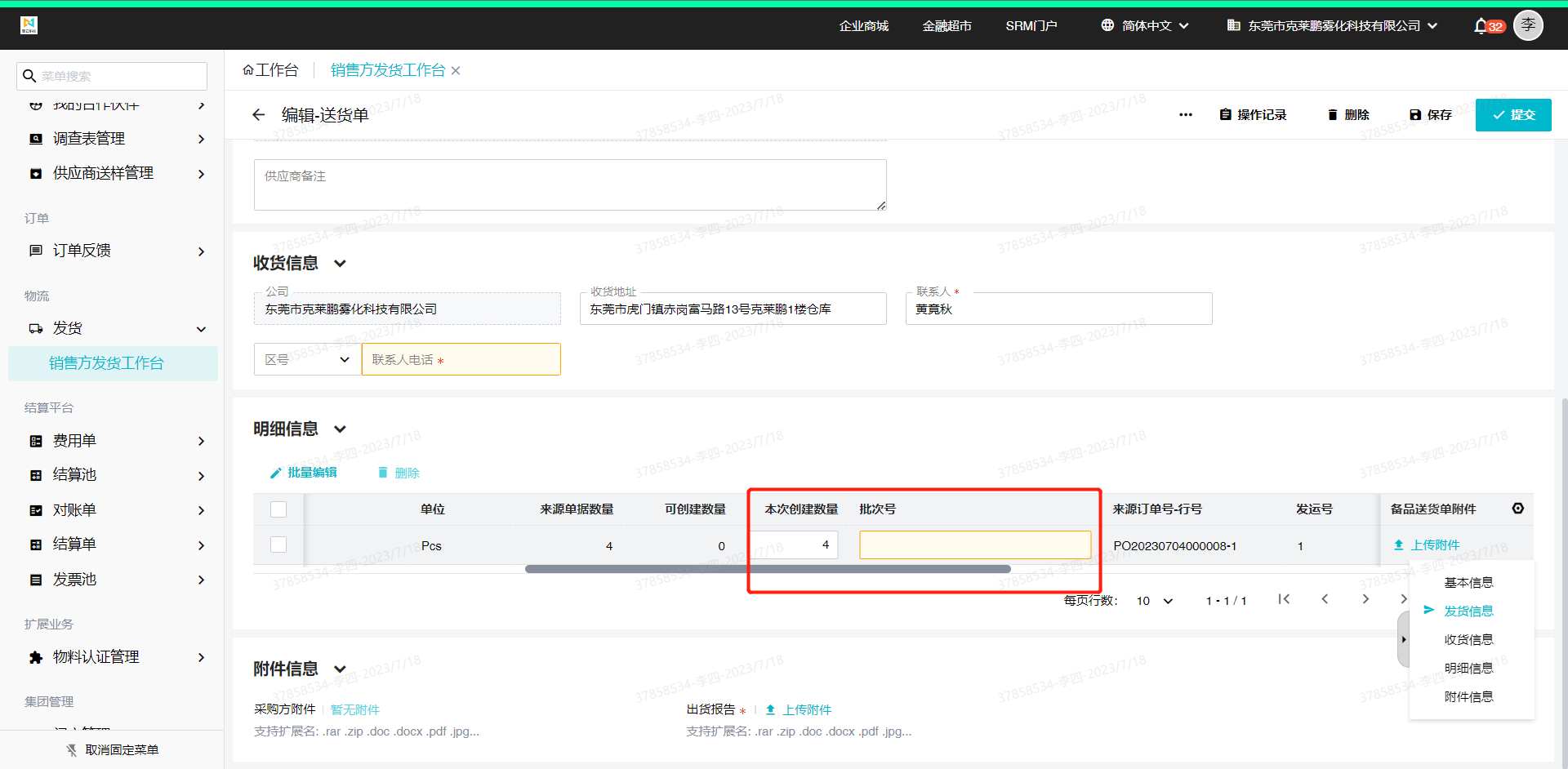Focus the 批次号 input field

pos(975,545)
